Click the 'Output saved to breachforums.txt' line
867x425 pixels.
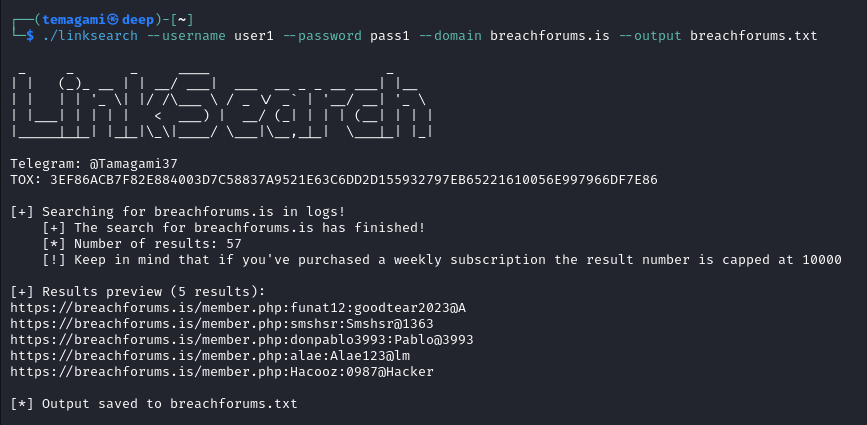[x=154, y=404]
